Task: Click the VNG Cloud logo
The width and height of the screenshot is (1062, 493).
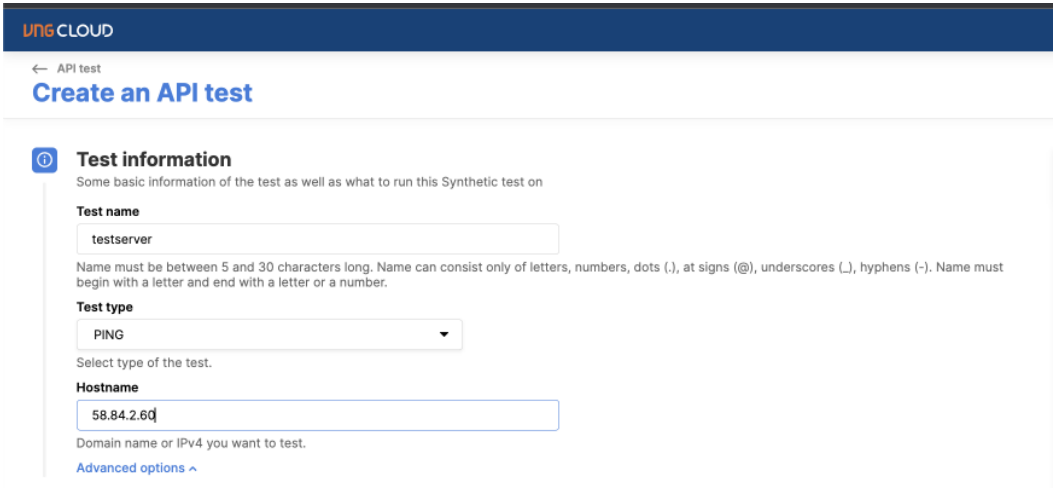Action: coord(68,30)
